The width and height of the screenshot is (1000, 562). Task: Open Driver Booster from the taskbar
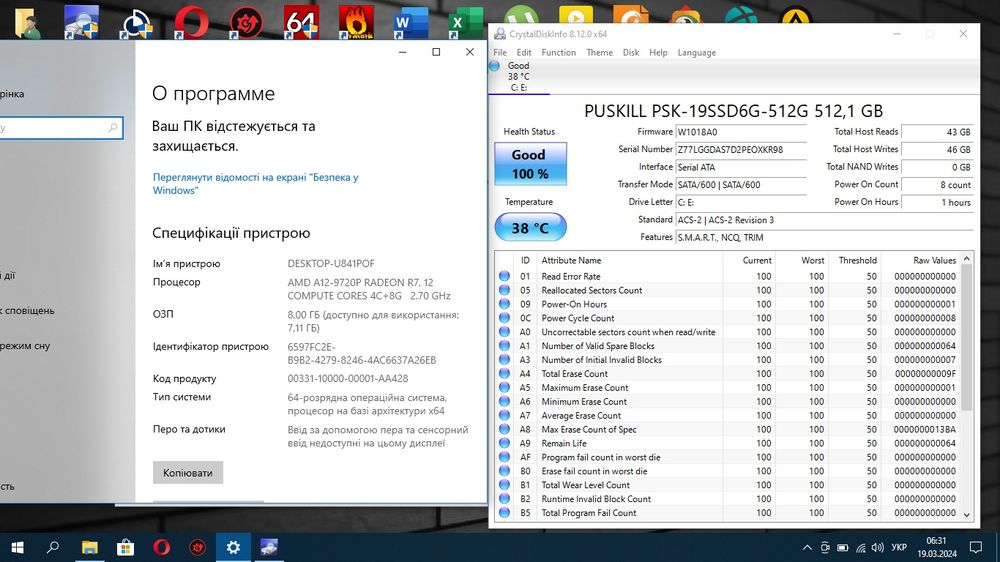click(x=197, y=547)
